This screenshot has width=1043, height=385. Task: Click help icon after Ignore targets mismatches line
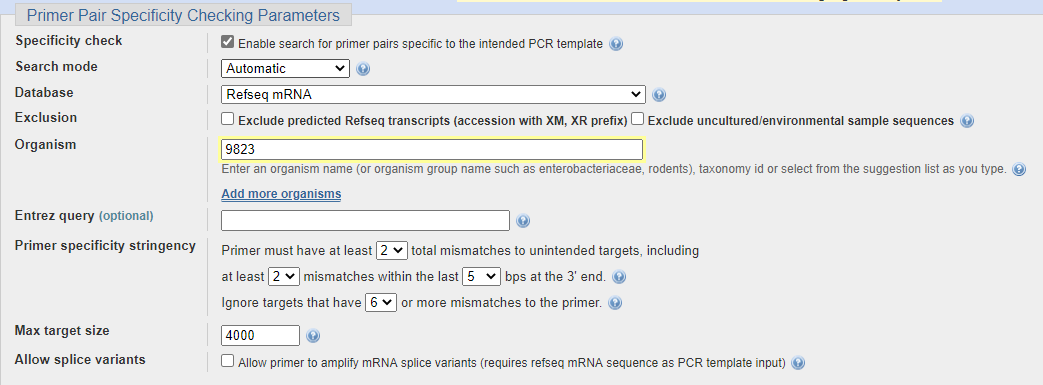615,303
